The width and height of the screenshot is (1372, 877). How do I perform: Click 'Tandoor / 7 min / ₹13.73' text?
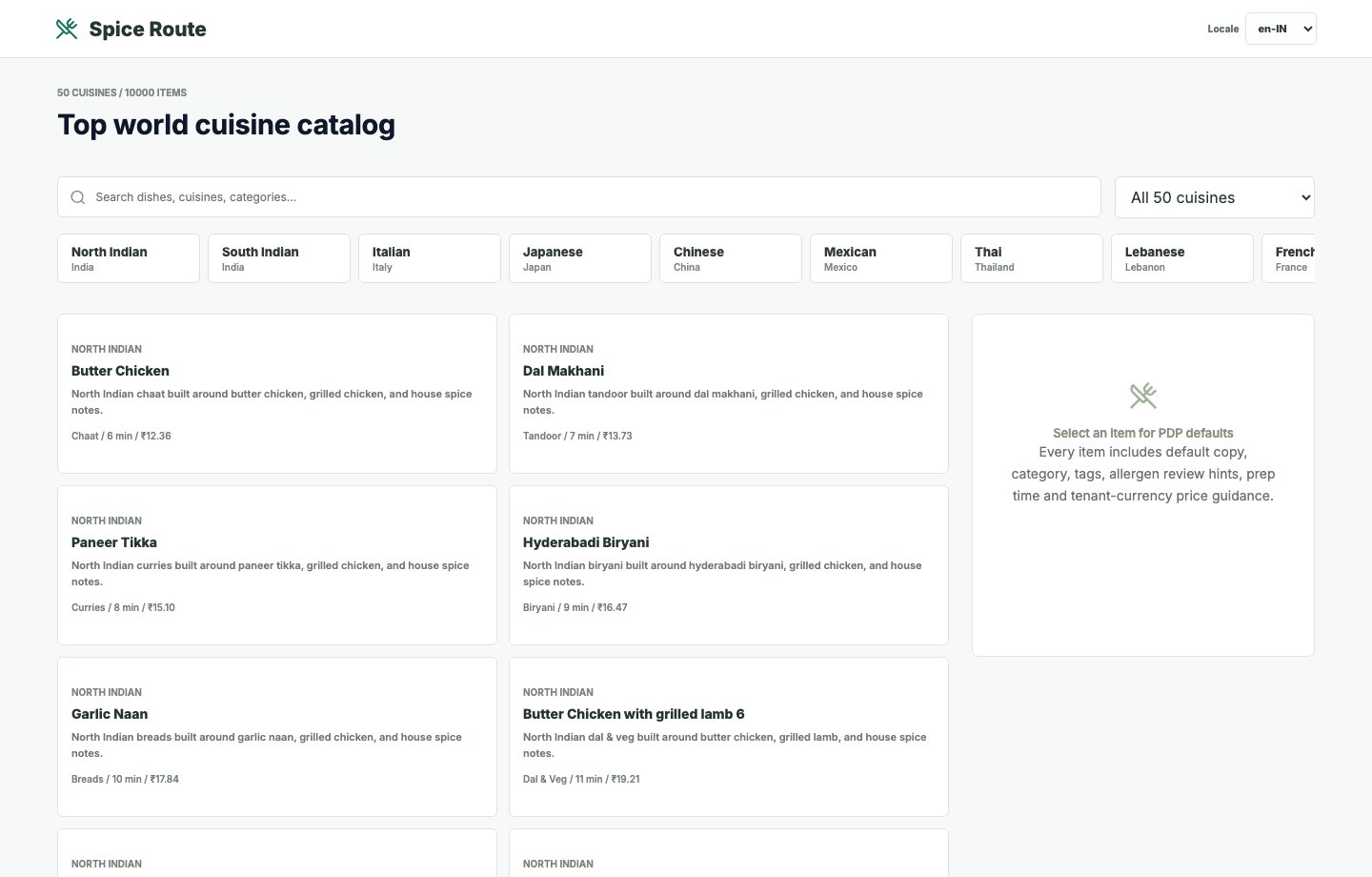[577, 436]
